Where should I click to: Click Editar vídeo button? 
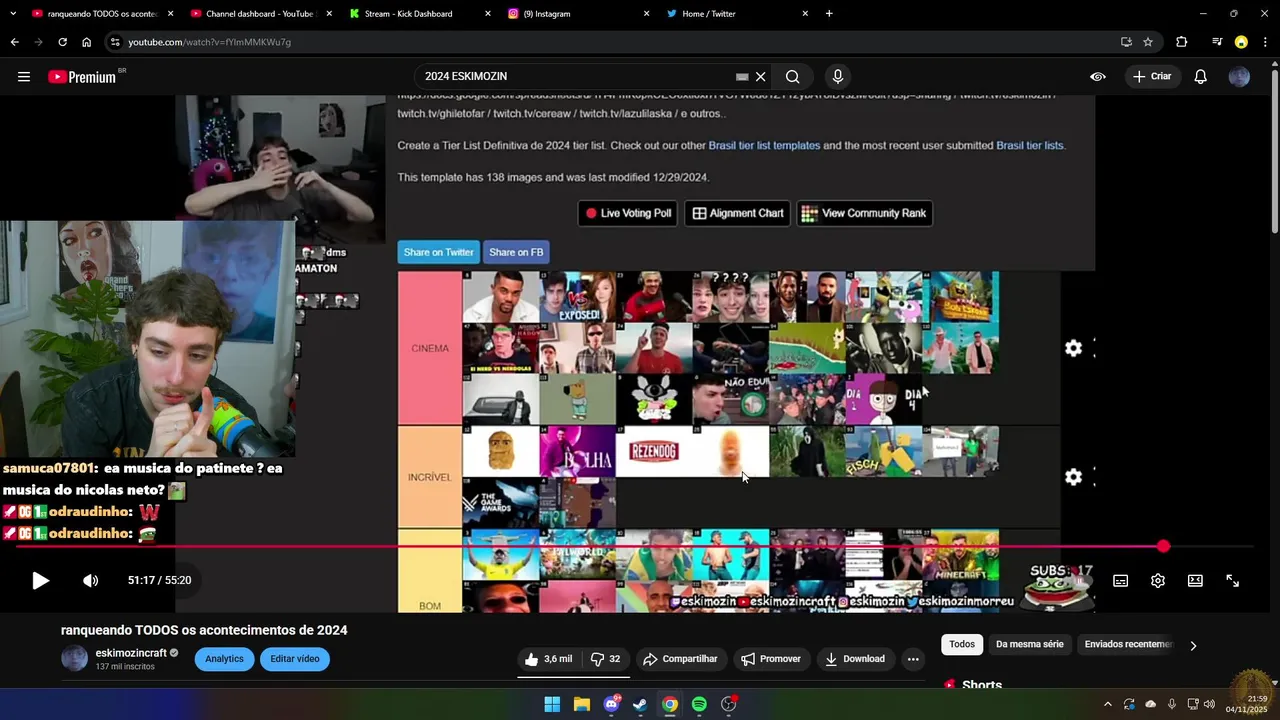[295, 659]
